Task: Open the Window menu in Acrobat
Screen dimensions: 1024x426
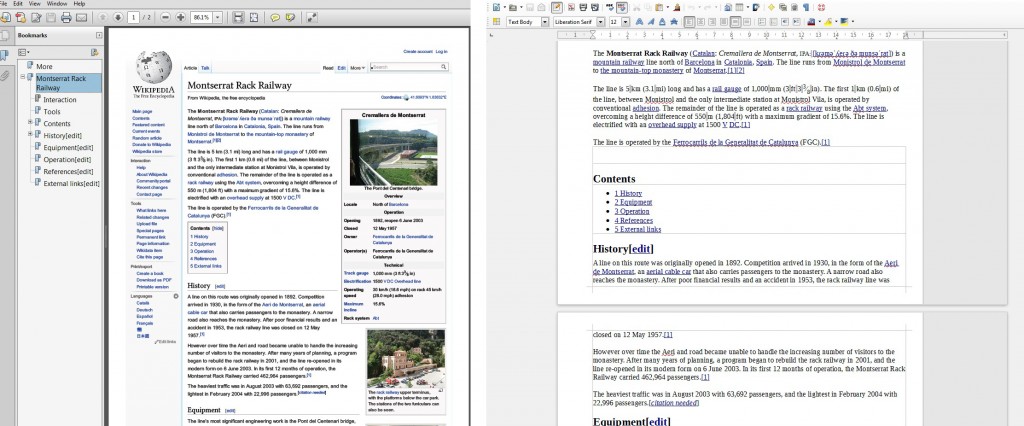Action: pos(57,4)
